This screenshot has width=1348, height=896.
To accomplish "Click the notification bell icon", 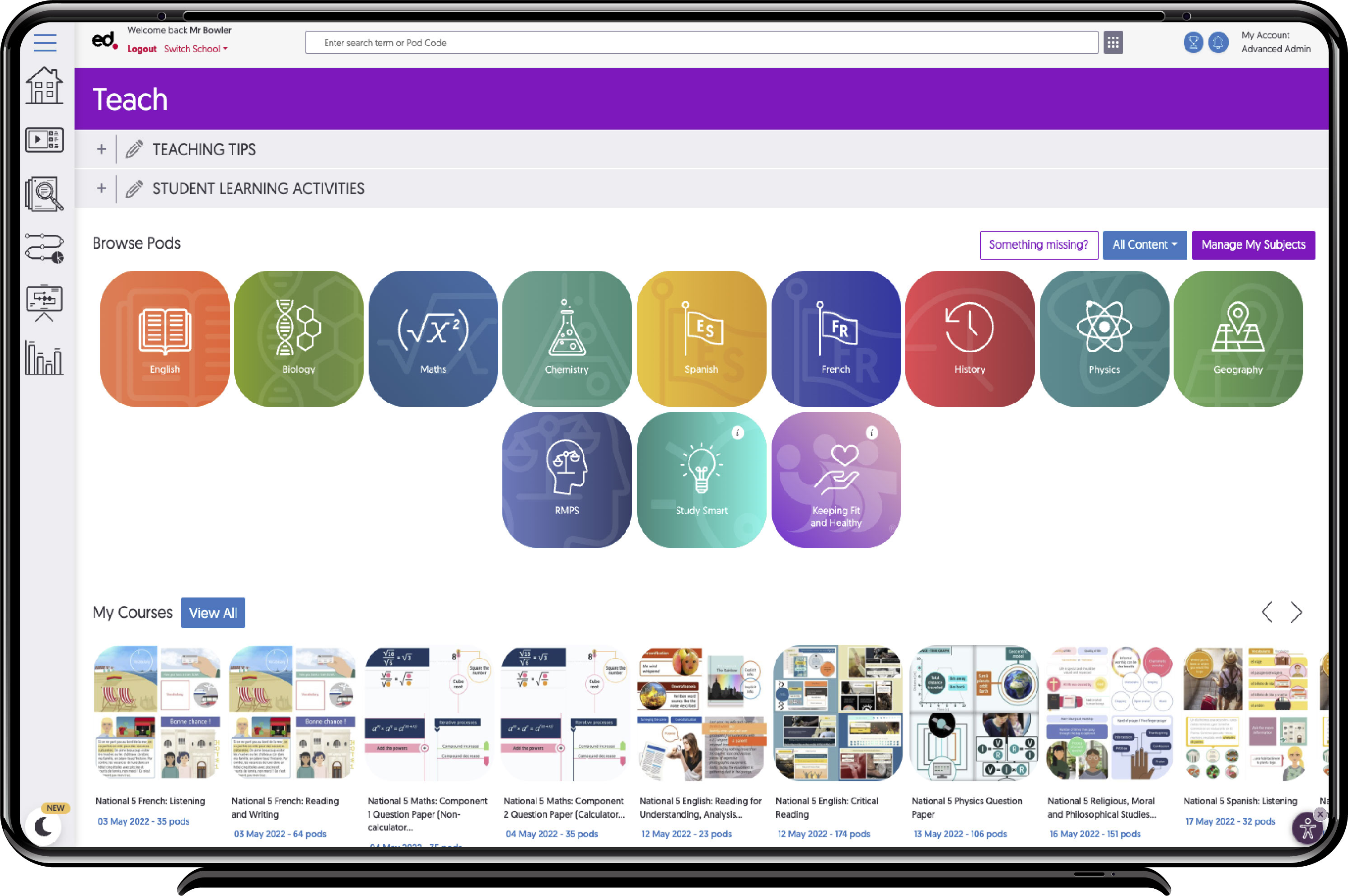I will point(1218,43).
